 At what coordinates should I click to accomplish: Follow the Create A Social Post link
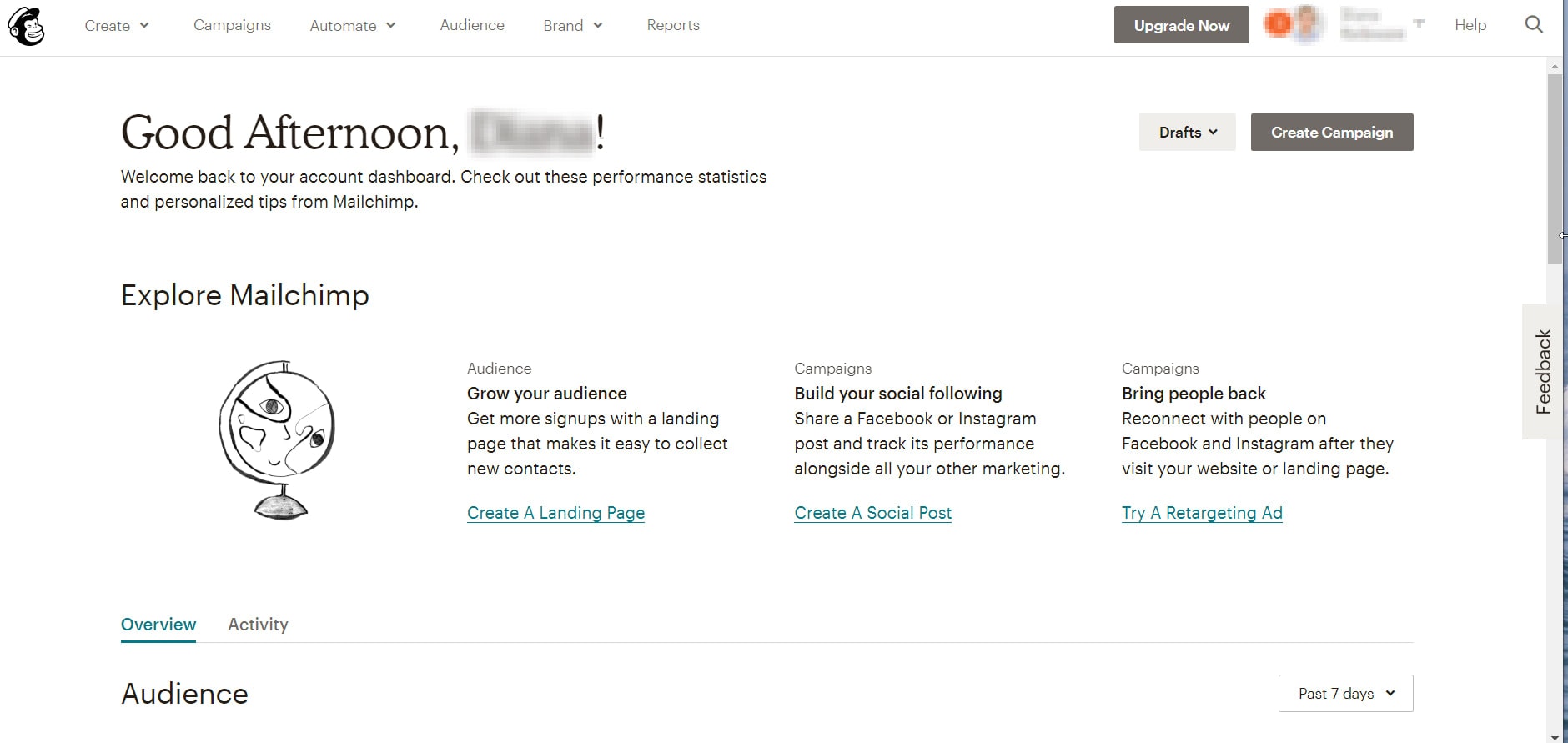click(873, 513)
